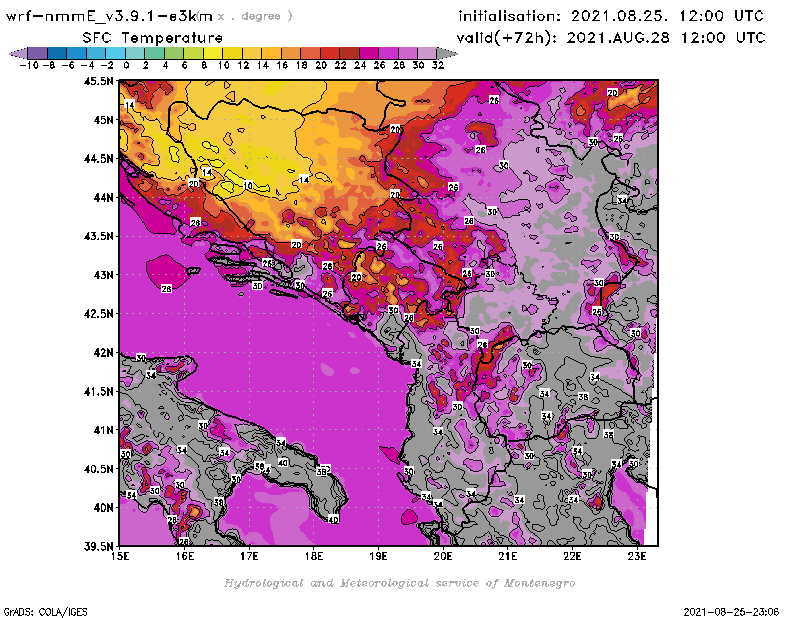The width and height of the screenshot is (800, 618).
Task: Click the 22E longitude label
Action: point(572,556)
